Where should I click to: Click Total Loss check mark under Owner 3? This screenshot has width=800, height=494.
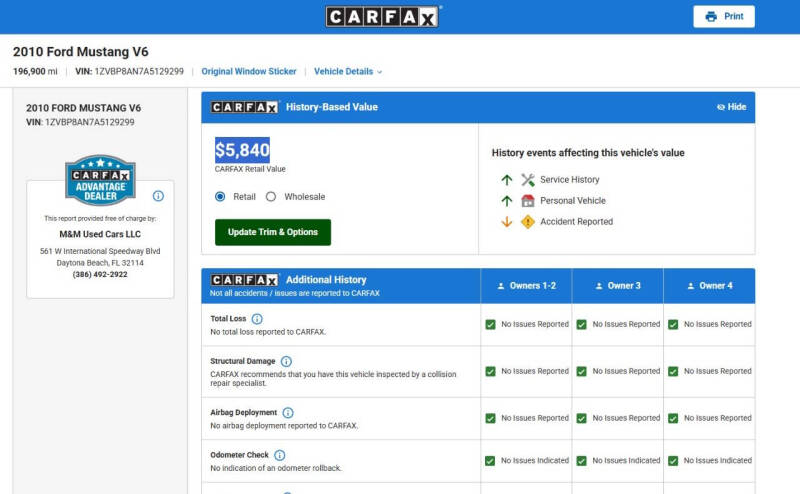pos(582,325)
